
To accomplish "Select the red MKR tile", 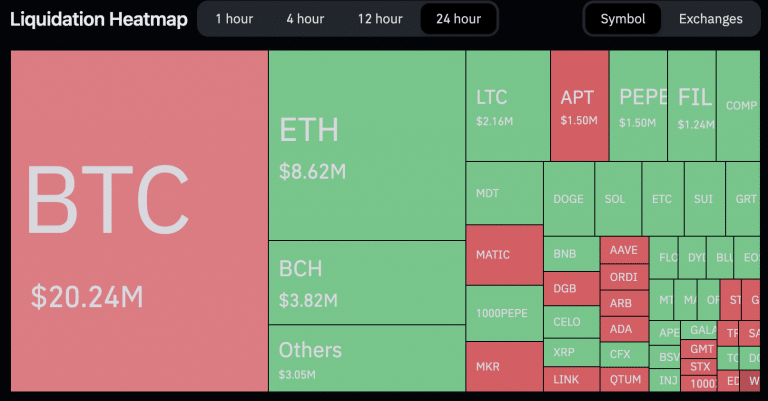I will [x=504, y=366].
